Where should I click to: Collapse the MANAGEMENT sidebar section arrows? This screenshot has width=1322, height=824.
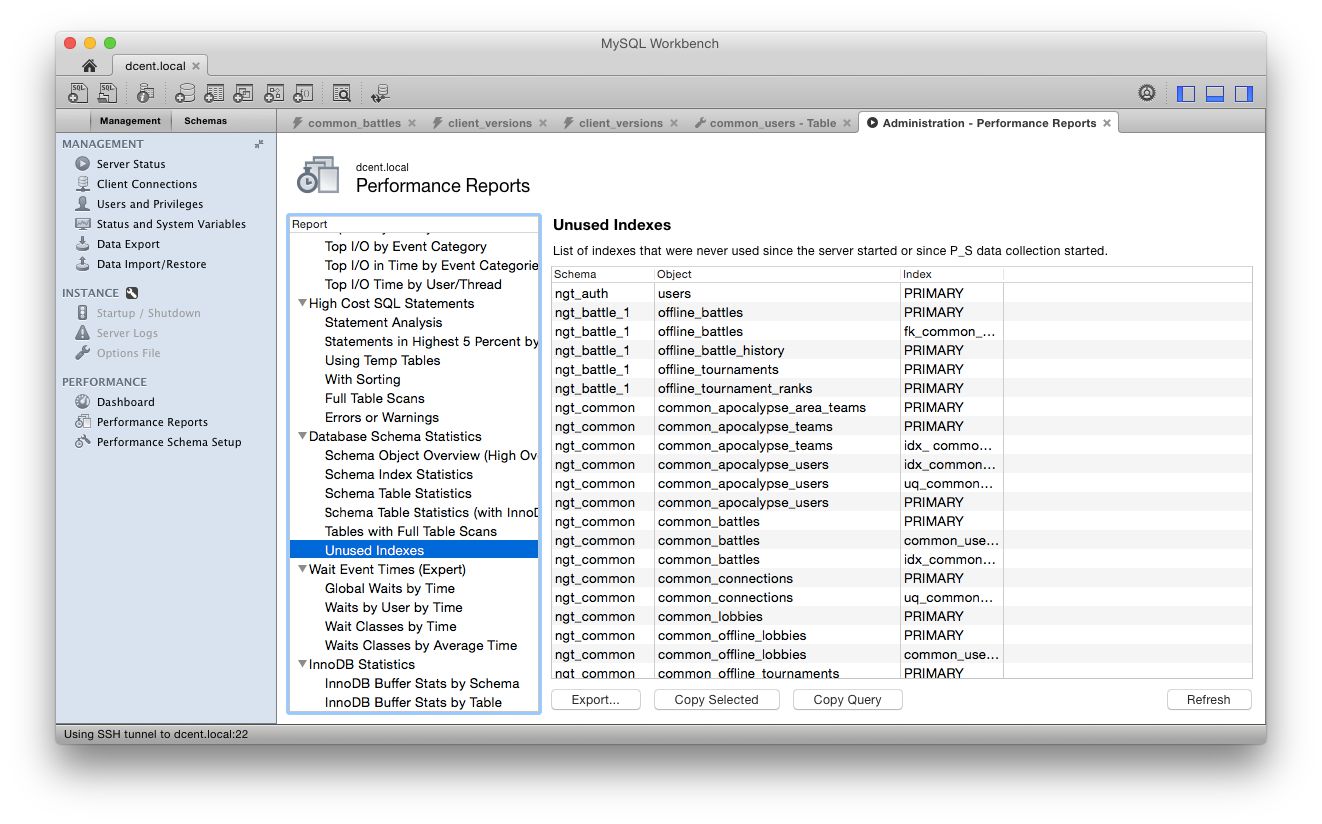[x=259, y=144]
